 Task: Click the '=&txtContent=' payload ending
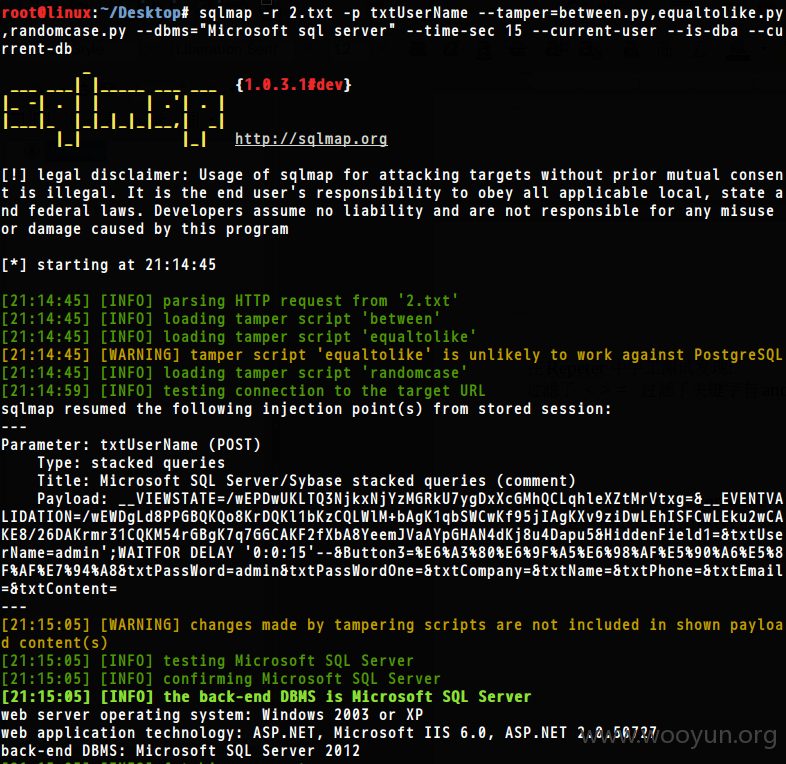click(59, 589)
